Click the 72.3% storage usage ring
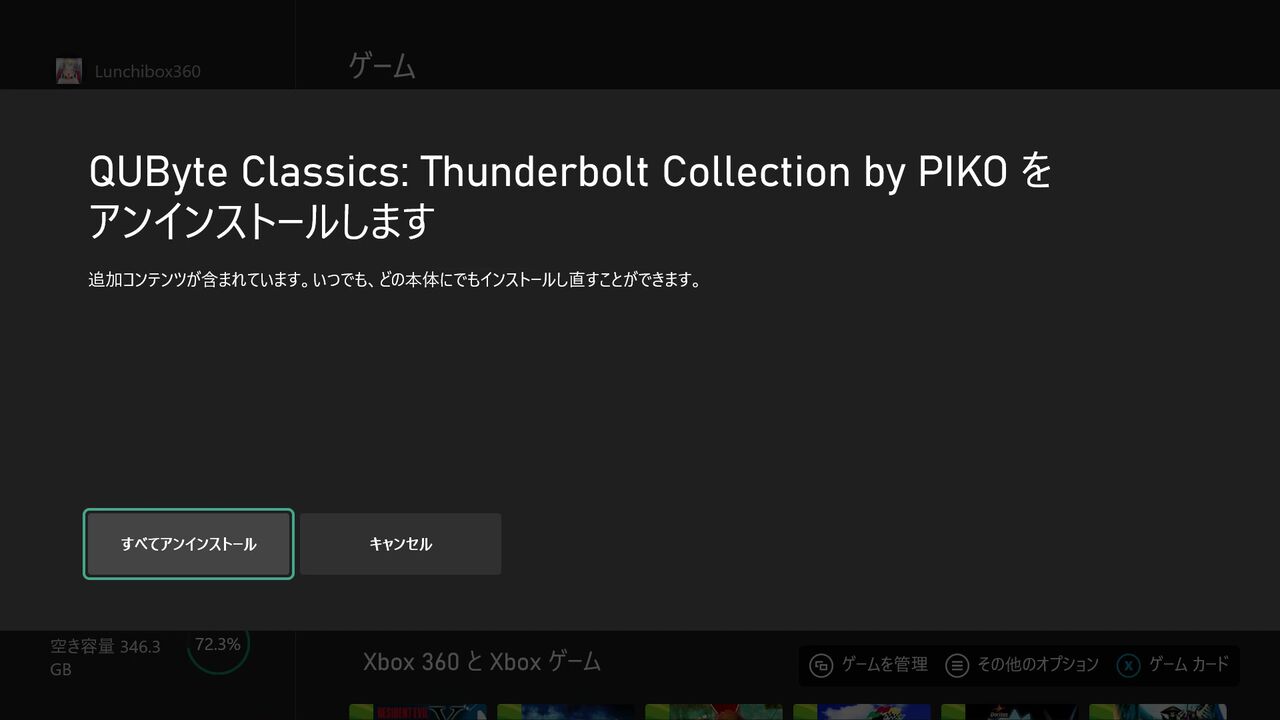 point(217,645)
